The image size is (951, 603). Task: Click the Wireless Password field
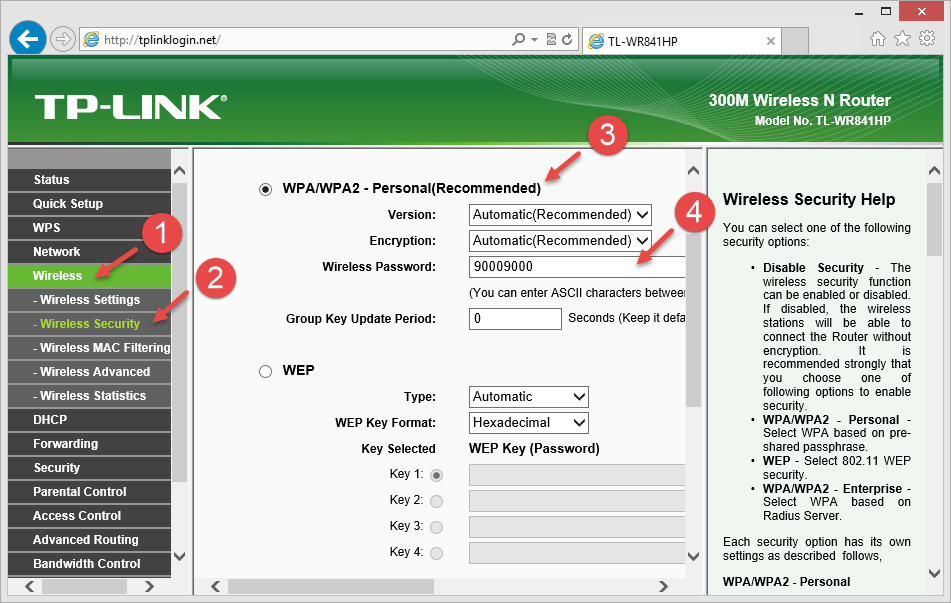point(577,267)
